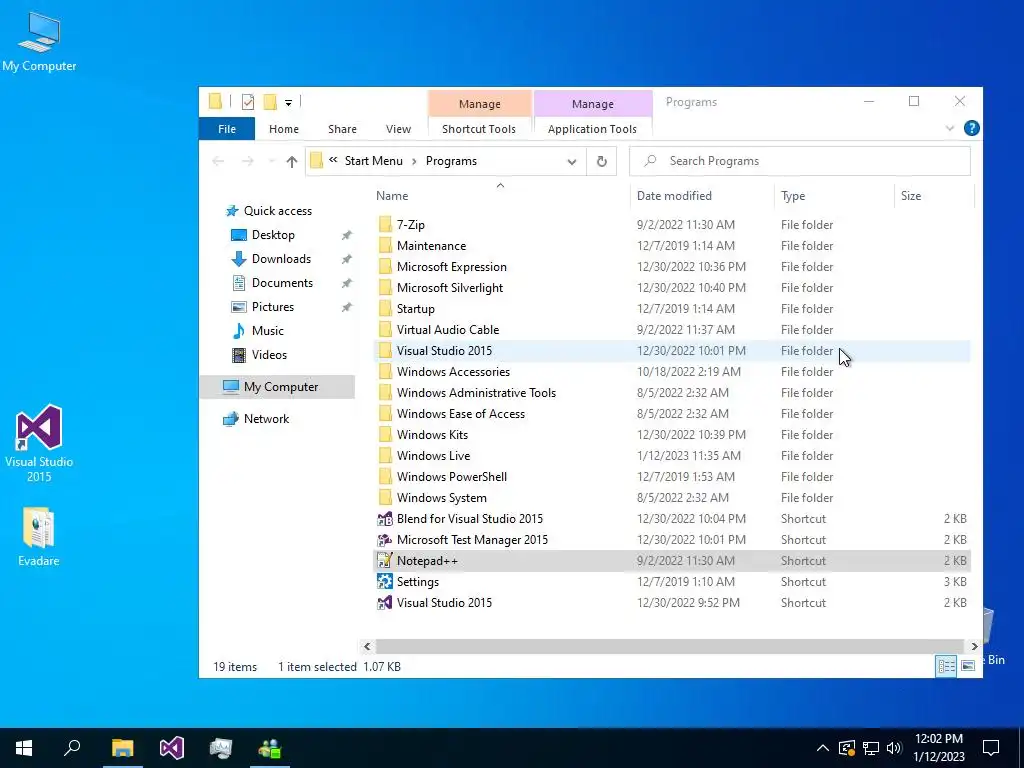The width and height of the screenshot is (1024, 768).
Task: Open Music in the navigation pane
Action: pyautogui.click(x=268, y=331)
